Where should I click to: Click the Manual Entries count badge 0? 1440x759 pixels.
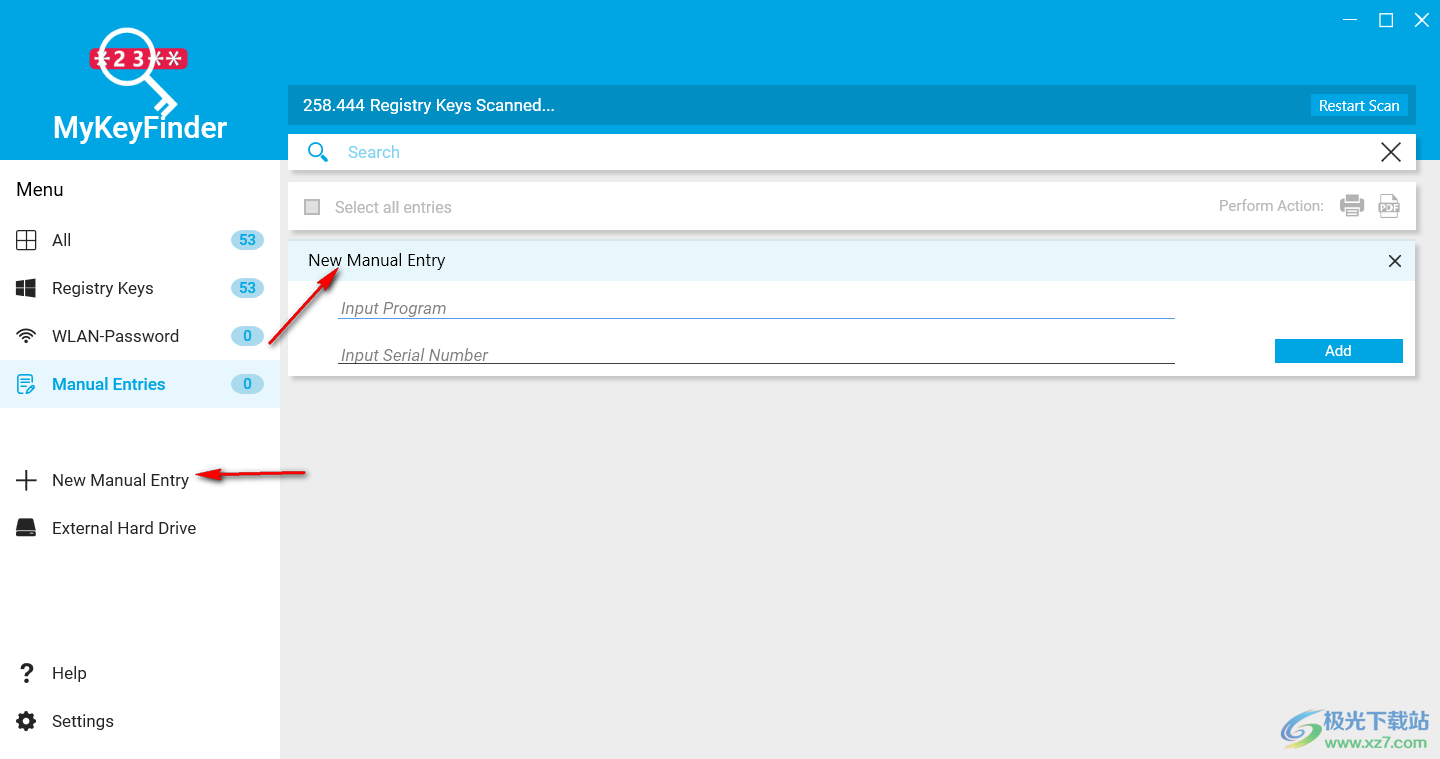[247, 384]
